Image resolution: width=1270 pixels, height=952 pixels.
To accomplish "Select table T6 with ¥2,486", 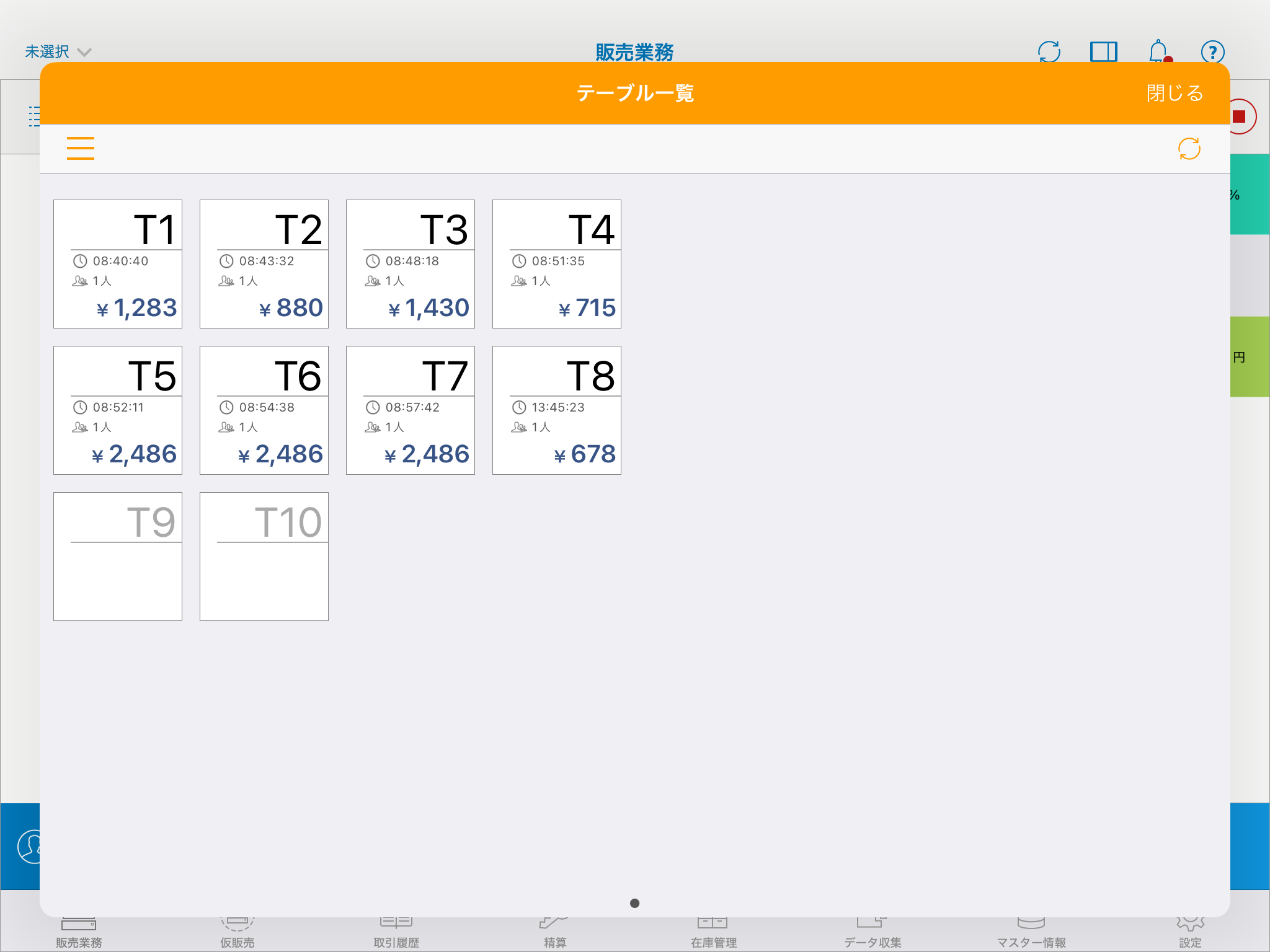I will 264,410.
